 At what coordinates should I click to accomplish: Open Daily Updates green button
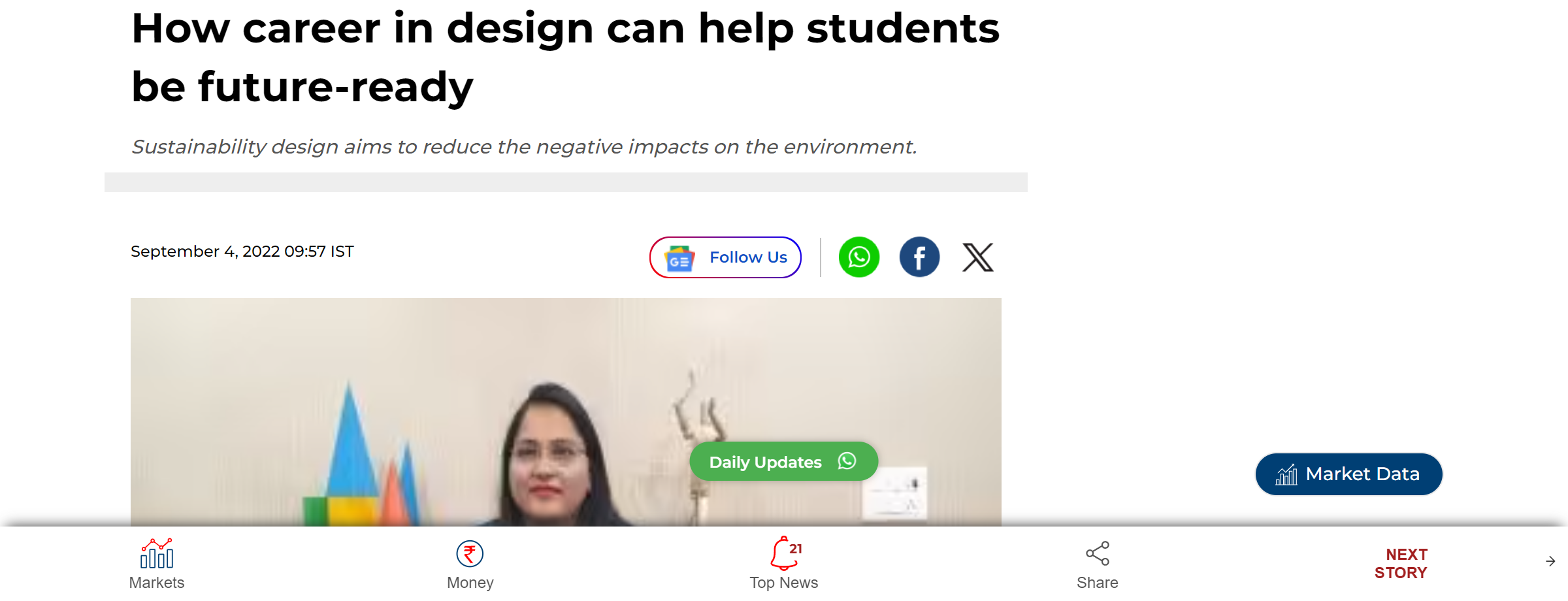coord(783,461)
